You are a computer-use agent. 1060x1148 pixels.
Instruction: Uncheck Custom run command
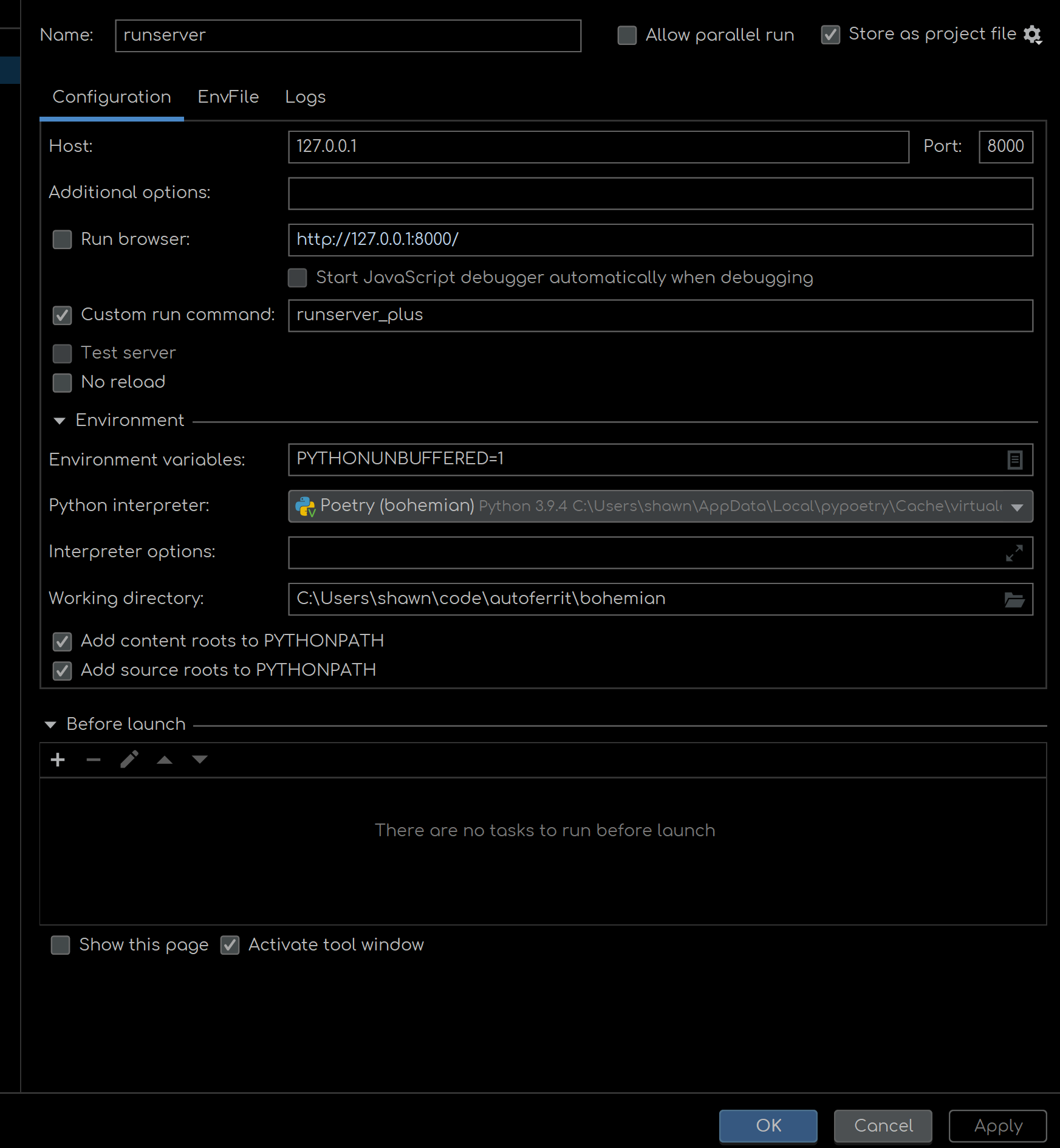coord(62,315)
